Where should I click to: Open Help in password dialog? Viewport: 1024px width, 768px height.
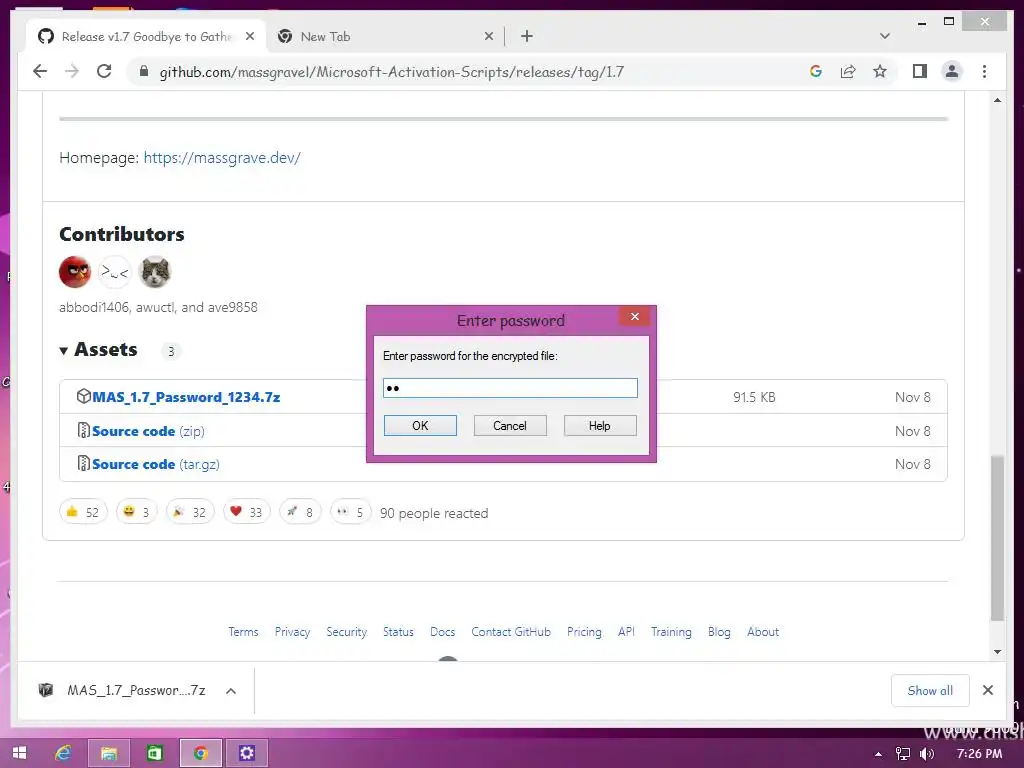pyautogui.click(x=600, y=426)
